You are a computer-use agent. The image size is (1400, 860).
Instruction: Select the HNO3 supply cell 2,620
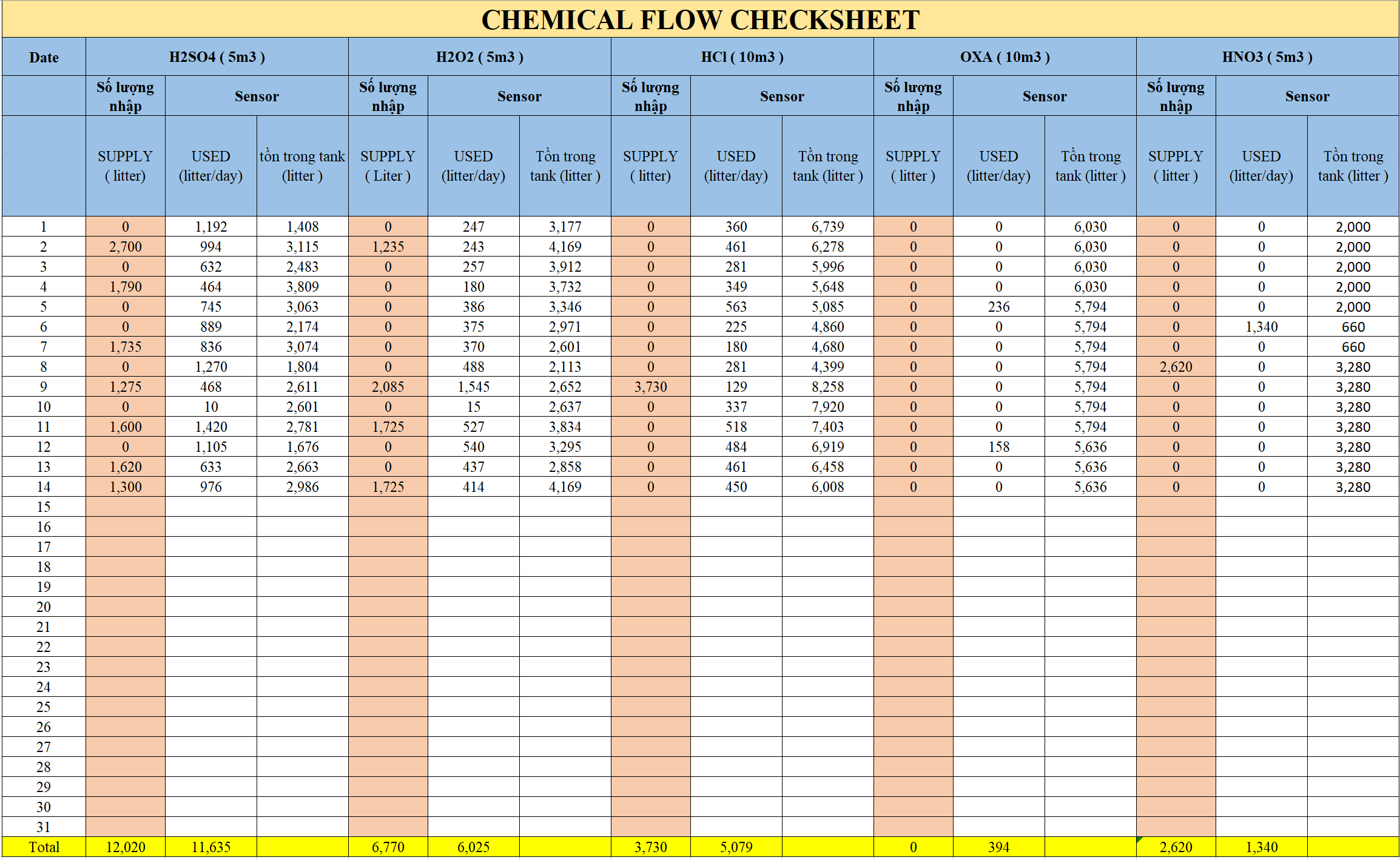(1176, 367)
